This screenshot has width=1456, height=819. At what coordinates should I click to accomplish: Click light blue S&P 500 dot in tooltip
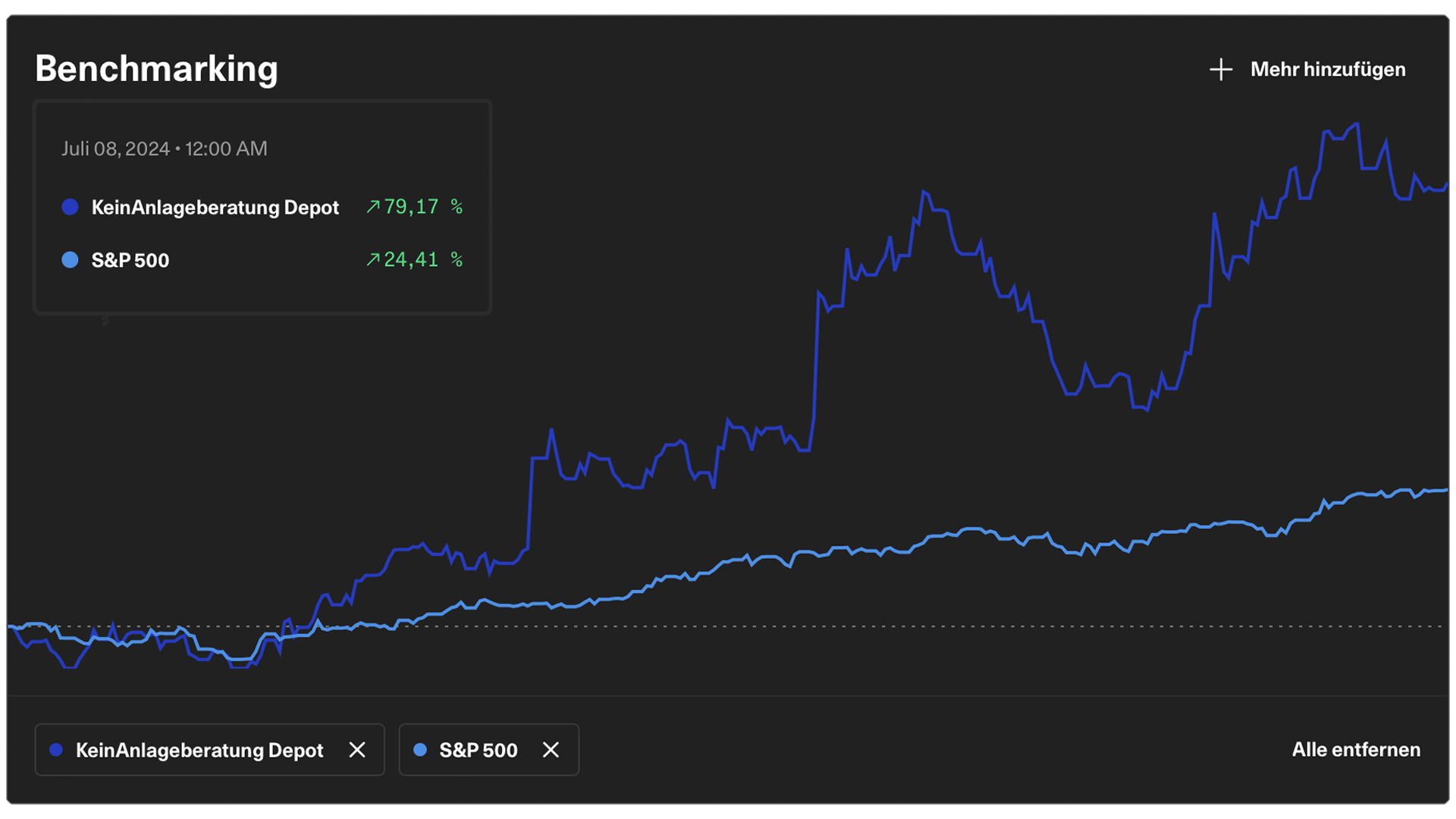tap(70, 260)
